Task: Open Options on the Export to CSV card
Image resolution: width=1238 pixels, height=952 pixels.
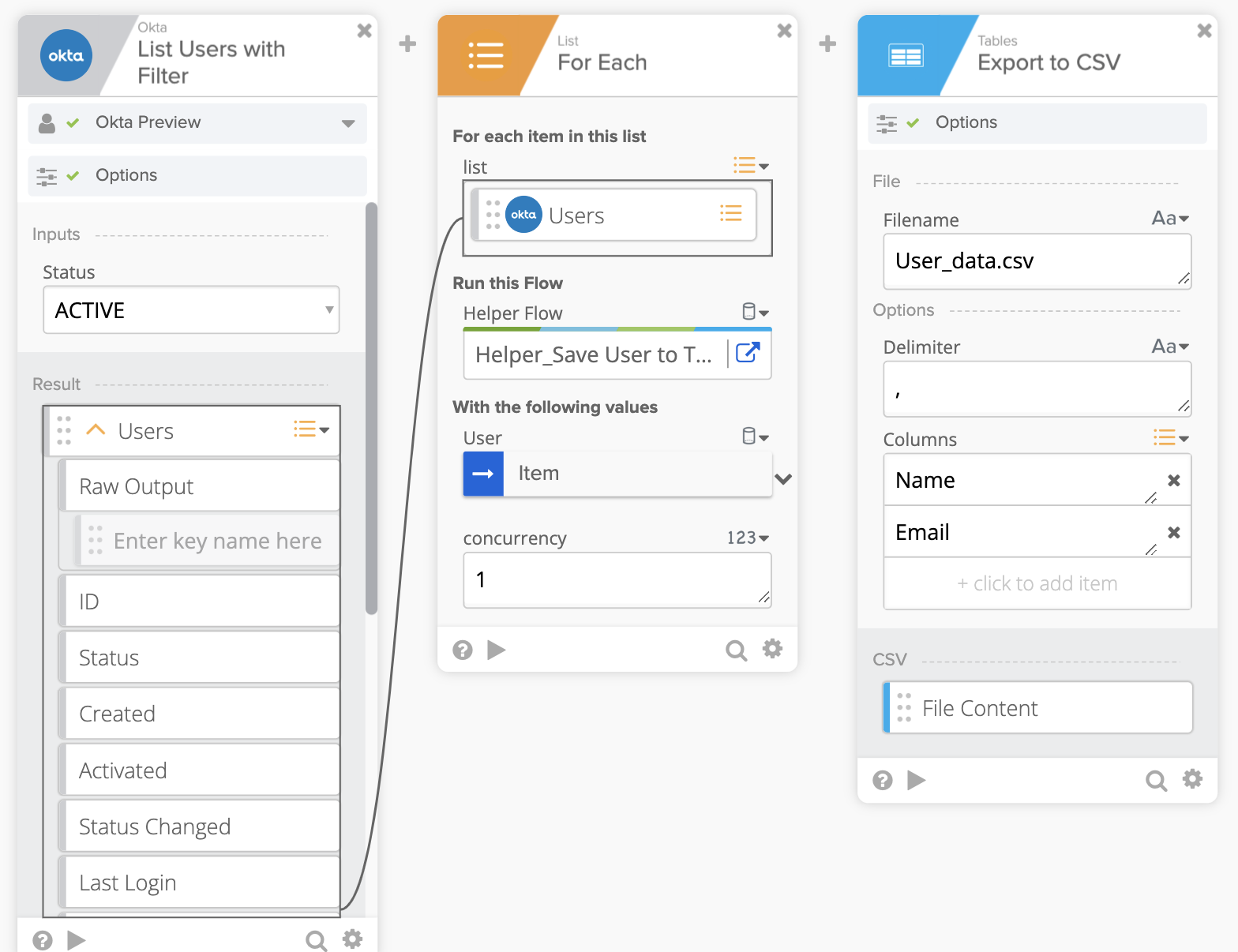Action: [x=966, y=122]
